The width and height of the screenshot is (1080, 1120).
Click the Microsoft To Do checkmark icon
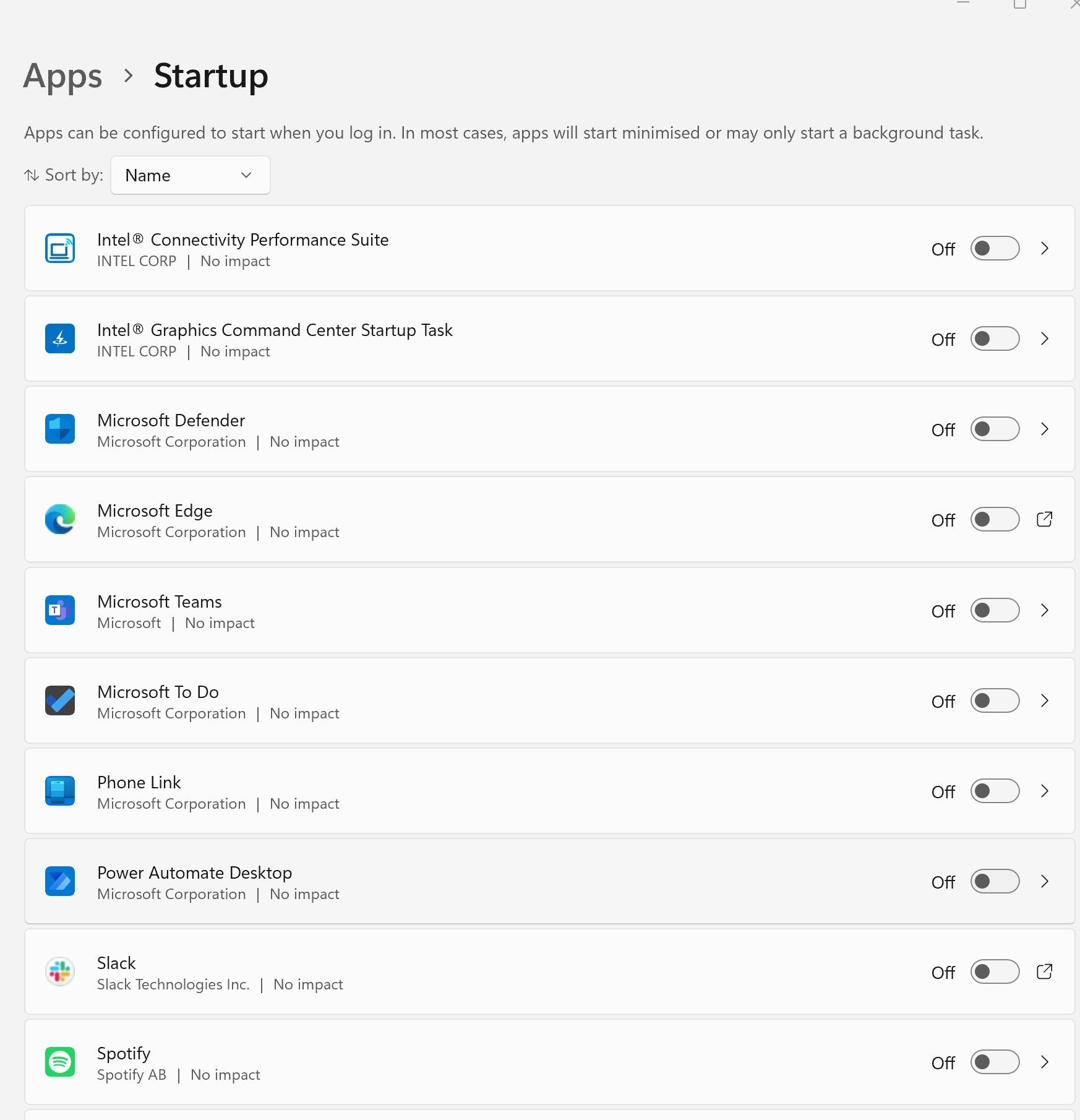point(60,700)
